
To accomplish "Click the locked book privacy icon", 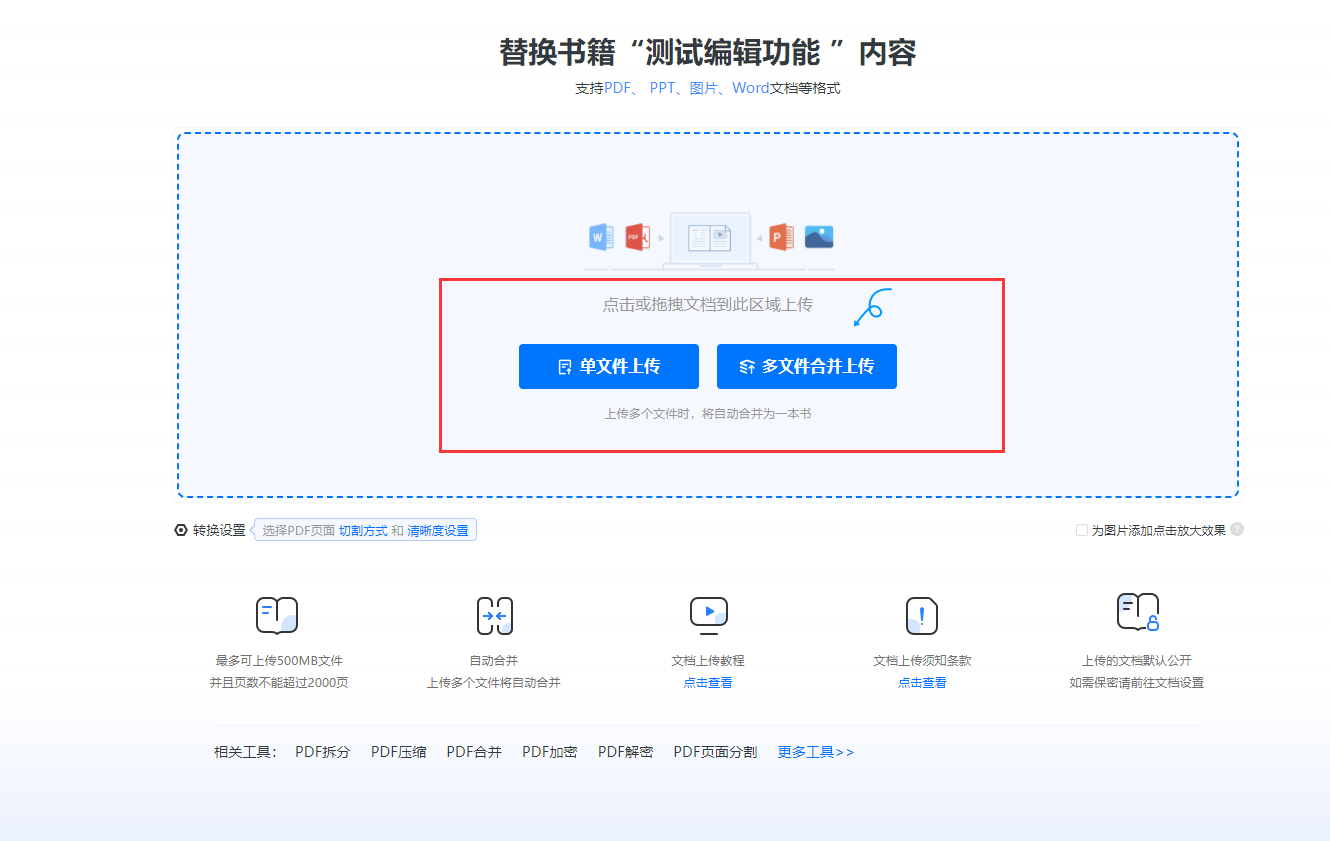I will 1137,612.
